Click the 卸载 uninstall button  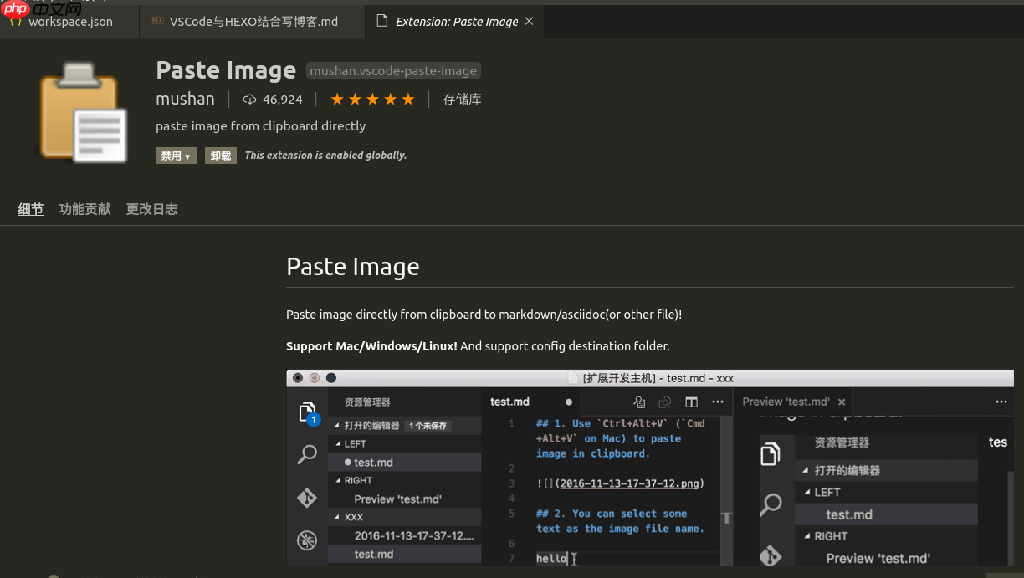pos(221,155)
